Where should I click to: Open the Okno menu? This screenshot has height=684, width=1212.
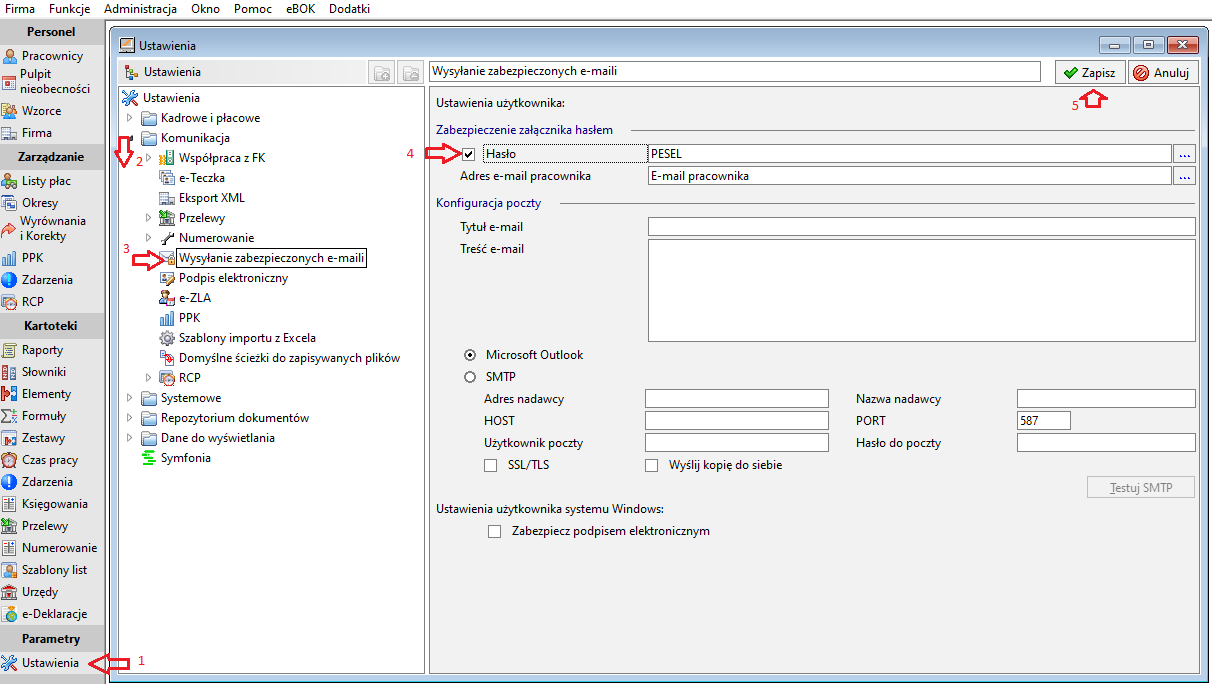click(205, 9)
